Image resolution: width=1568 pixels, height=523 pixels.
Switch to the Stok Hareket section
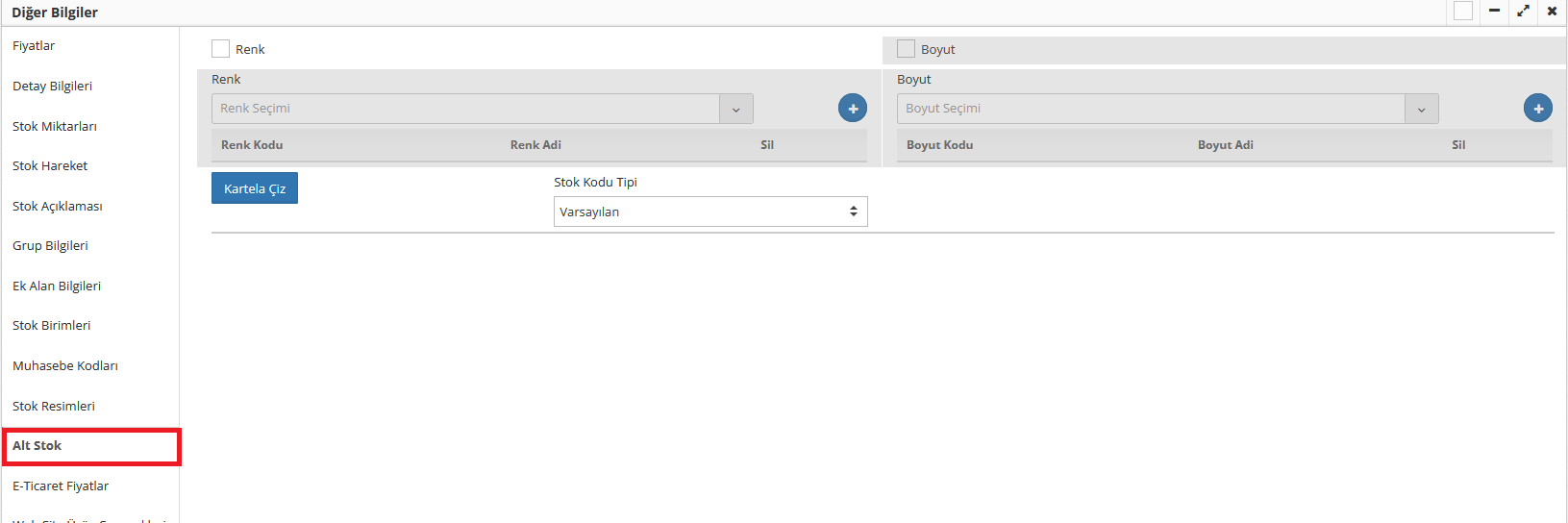click(50, 166)
